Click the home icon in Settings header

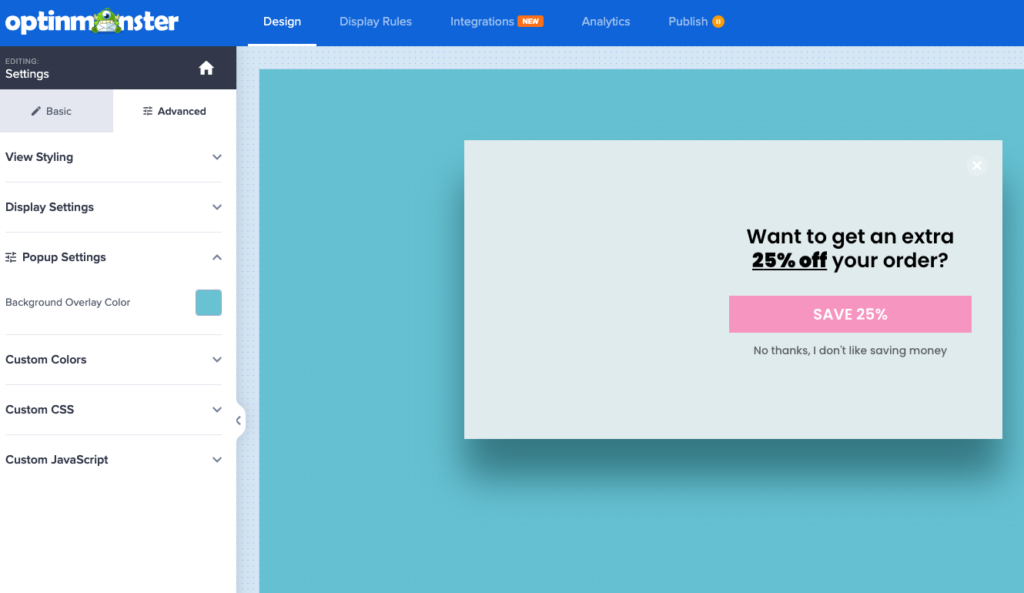(206, 68)
